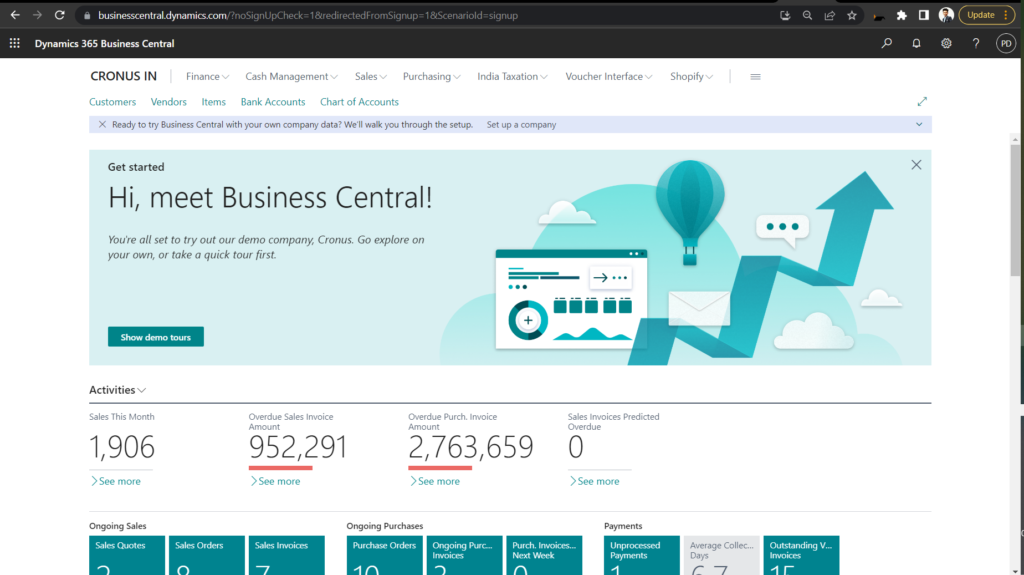
Task: Click the browser address bar URL
Action: point(308,15)
